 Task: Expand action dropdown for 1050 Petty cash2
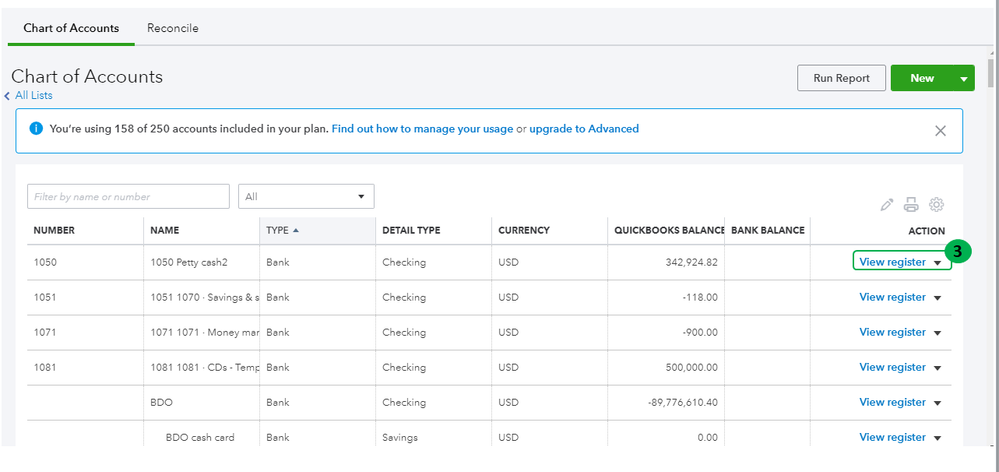click(x=938, y=262)
